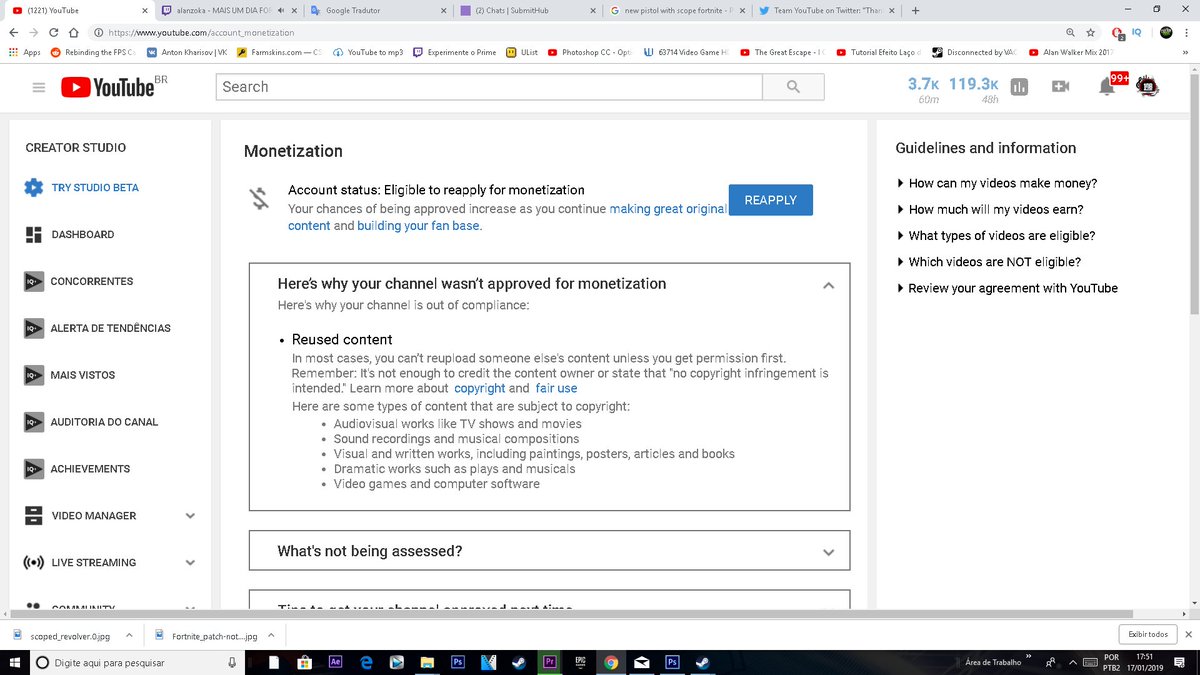Expand the Live Streaming sidebar chevron
Viewport: 1200px width, 675px height.
tap(190, 563)
